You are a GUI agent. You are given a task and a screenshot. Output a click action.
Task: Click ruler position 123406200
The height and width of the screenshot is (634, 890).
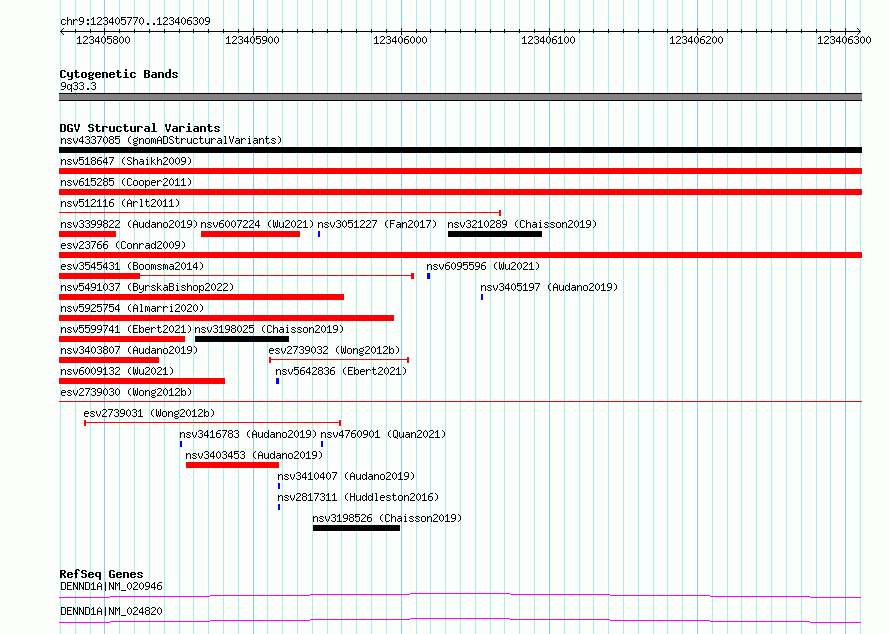pyautogui.click(x=696, y=40)
